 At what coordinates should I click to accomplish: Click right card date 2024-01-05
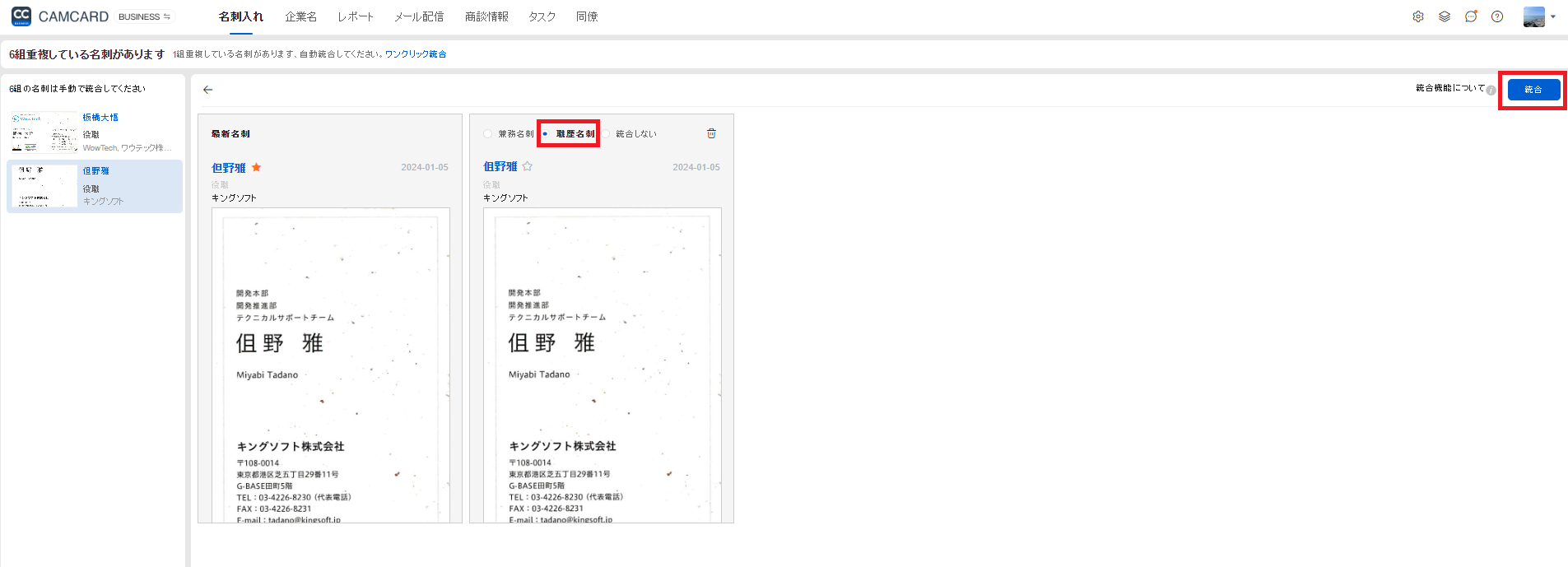point(696,167)
